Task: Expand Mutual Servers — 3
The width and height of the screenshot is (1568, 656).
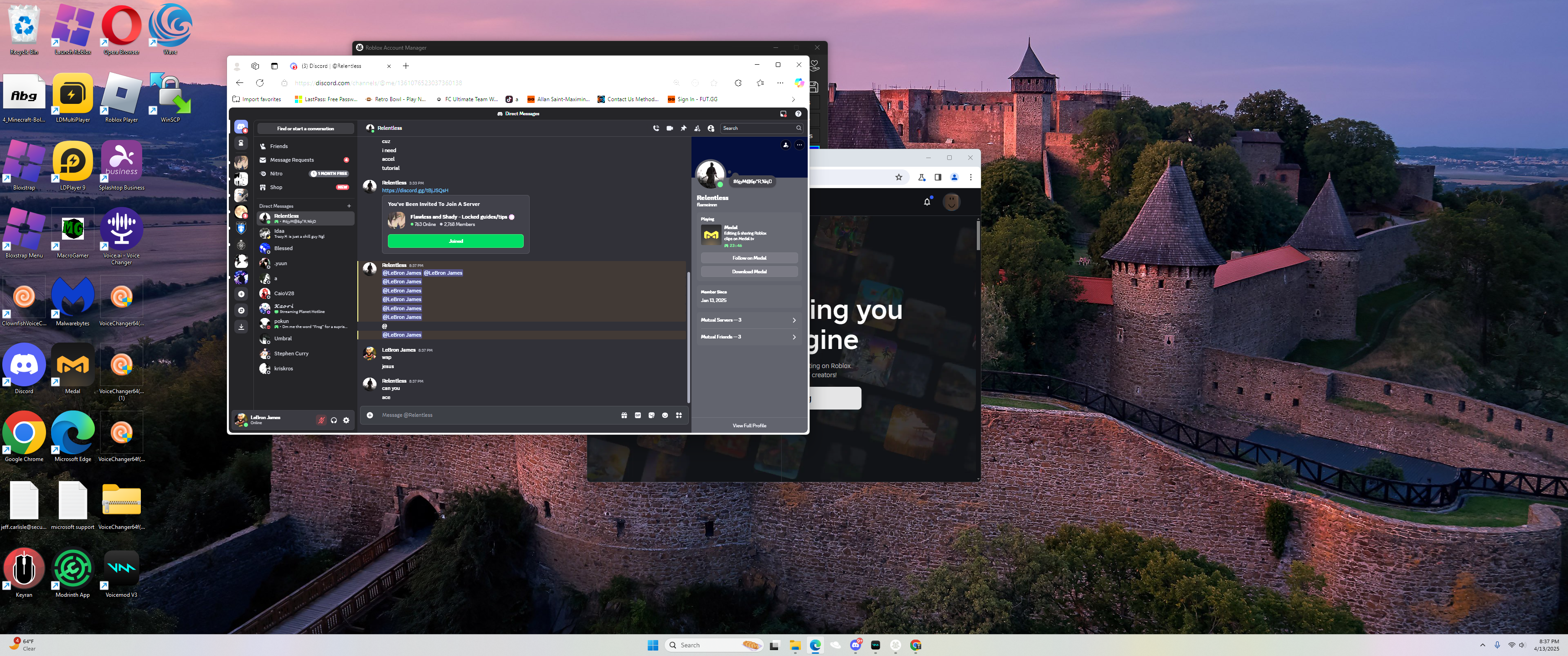Action: pos(749,320)
